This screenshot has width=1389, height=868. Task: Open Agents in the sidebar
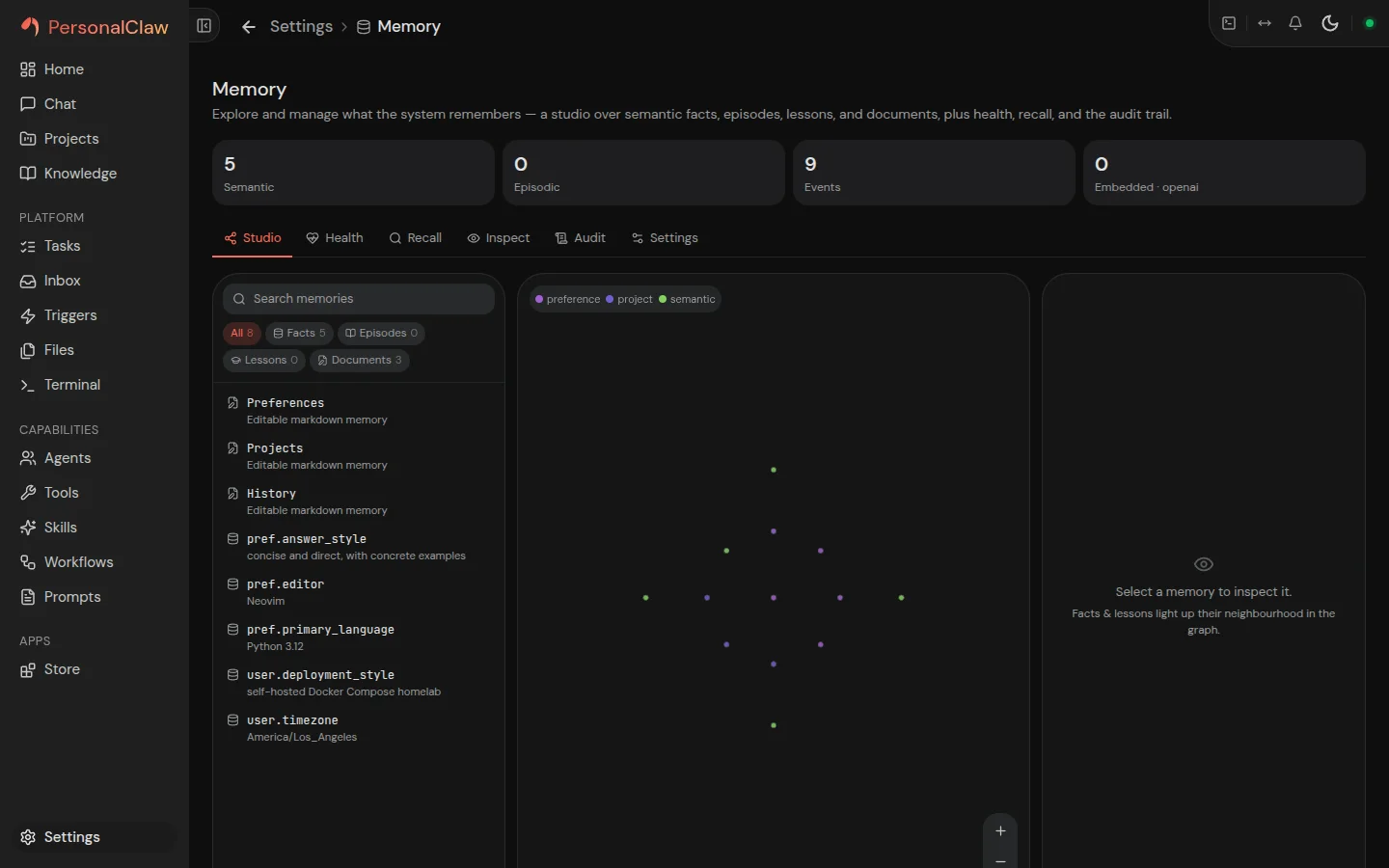coord(95,458)
